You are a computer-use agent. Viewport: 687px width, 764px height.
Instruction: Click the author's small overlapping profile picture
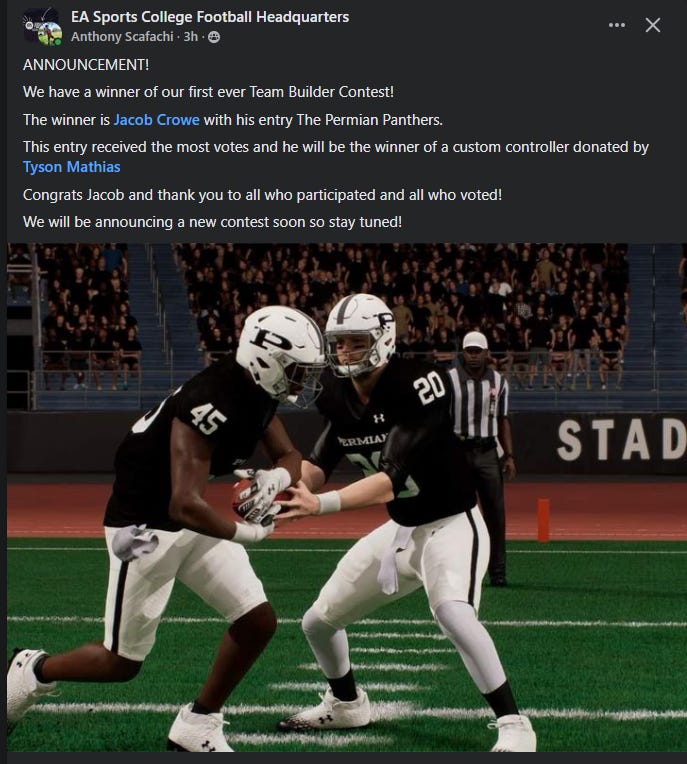click(x=50, y=35)
